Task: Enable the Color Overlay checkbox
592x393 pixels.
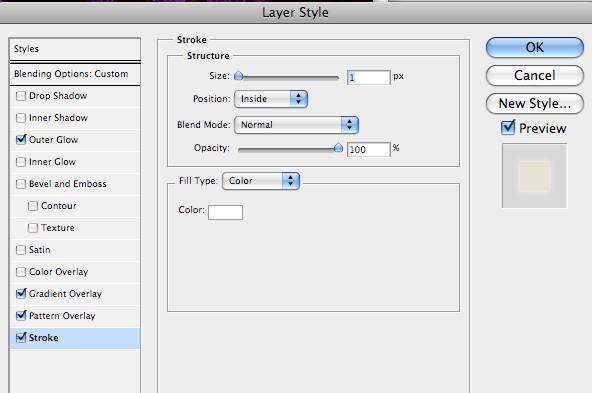Action: (x=21, y=272)
